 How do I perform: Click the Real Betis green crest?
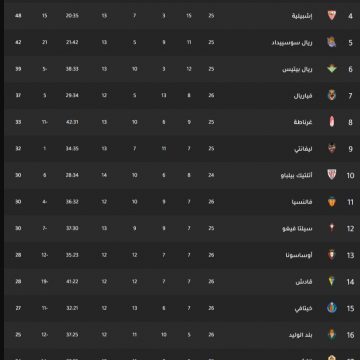(332, 69)
